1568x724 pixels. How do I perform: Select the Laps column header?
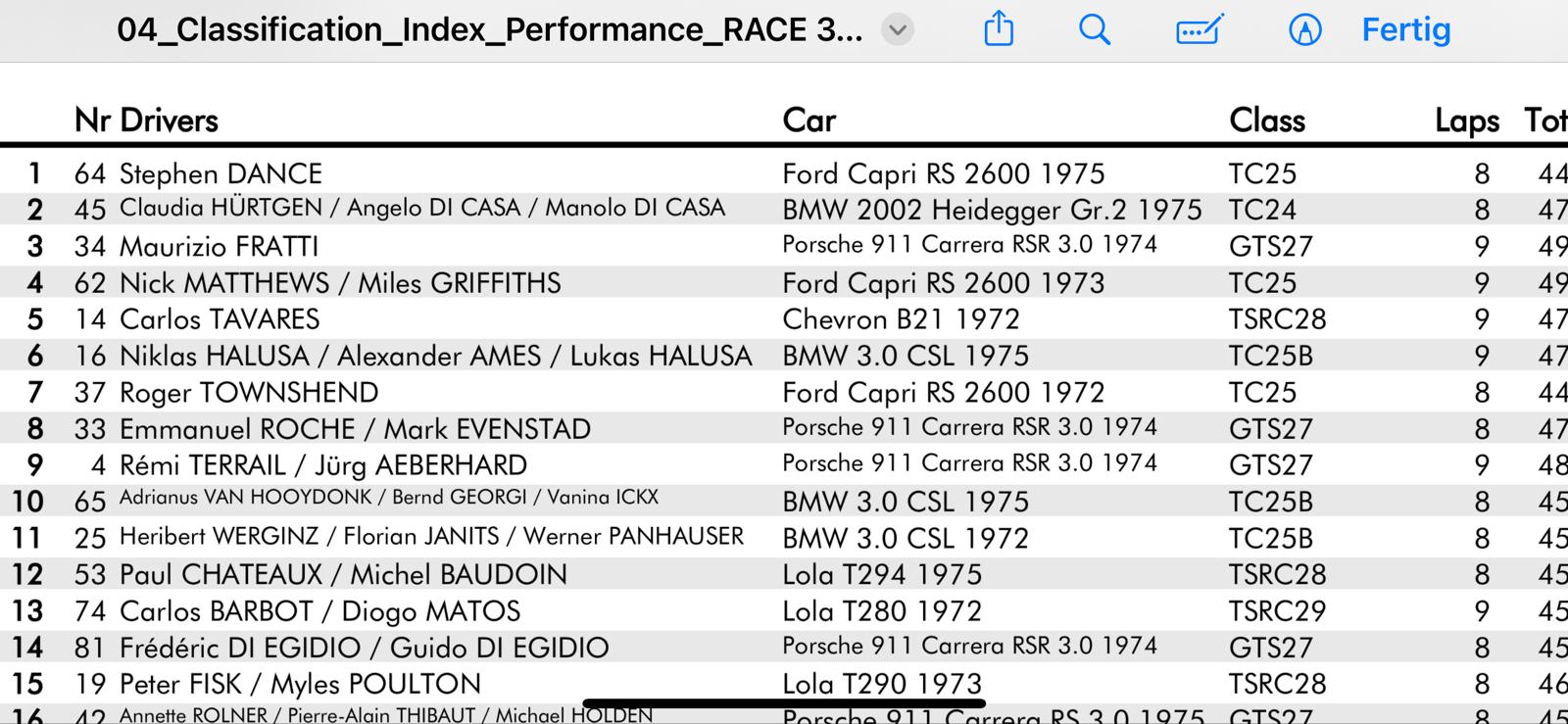1467,121
